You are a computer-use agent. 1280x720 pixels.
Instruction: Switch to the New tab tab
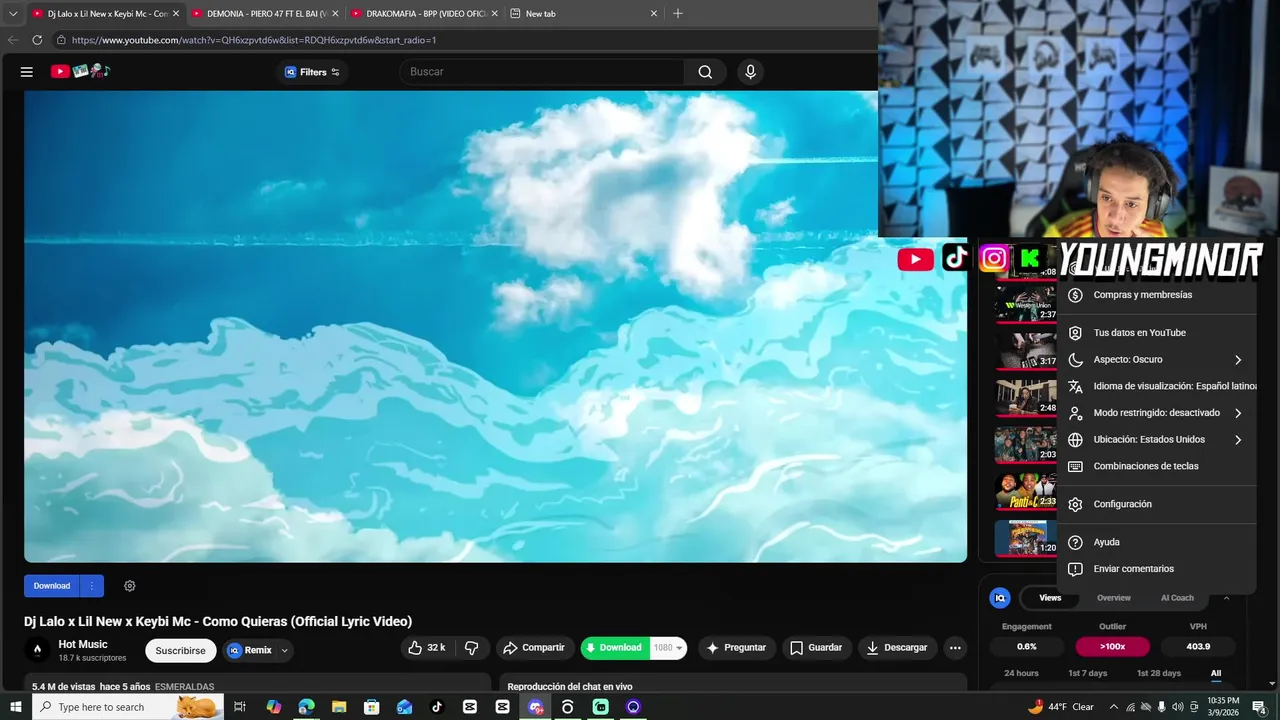click(x=584, y=14)
